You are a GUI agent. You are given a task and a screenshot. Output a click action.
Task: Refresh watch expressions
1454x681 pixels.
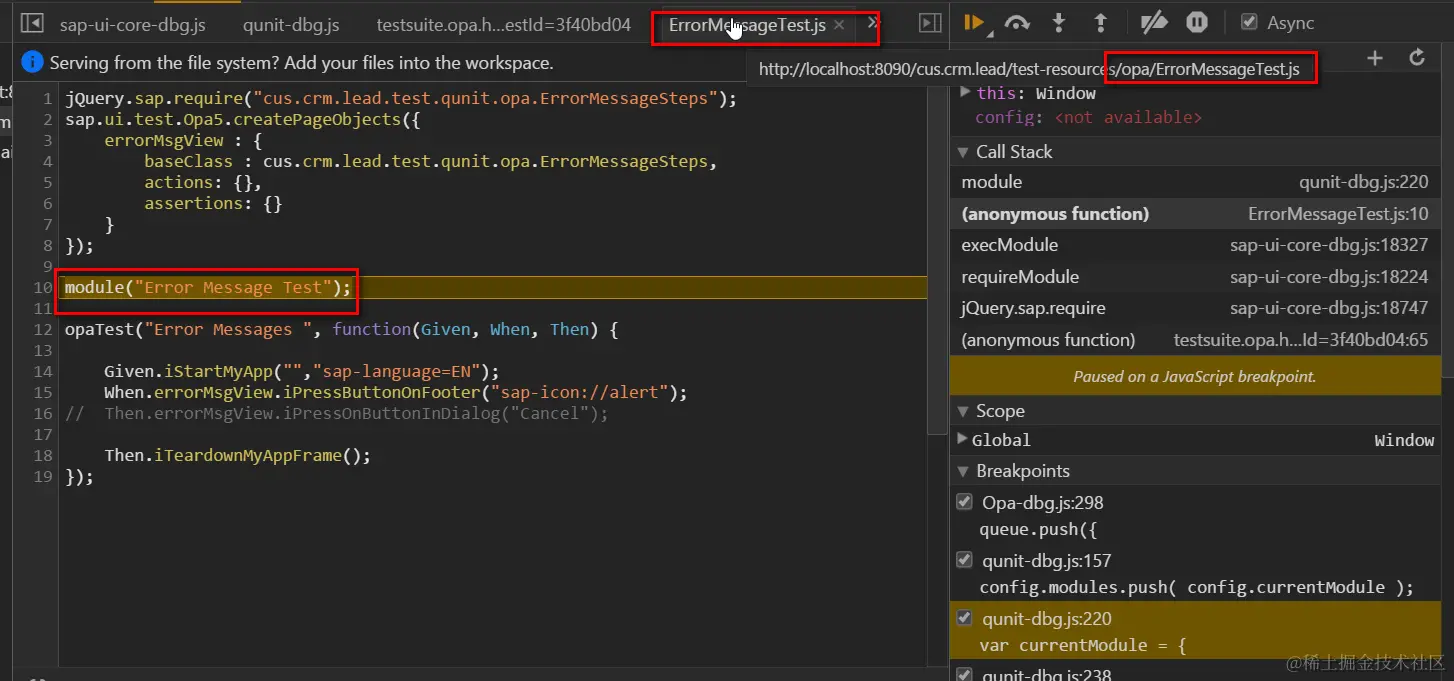1417,59
